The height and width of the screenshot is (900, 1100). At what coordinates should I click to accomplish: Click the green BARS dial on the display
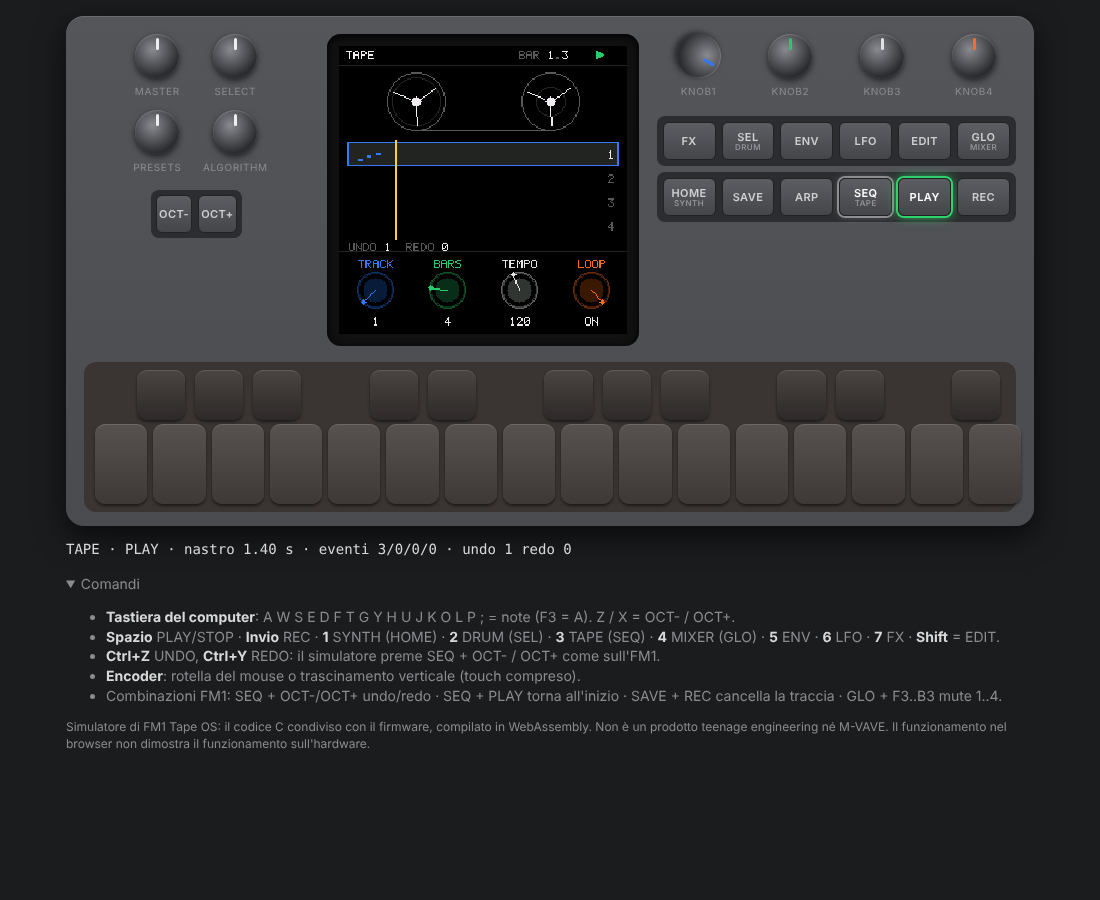click(448, 290)
